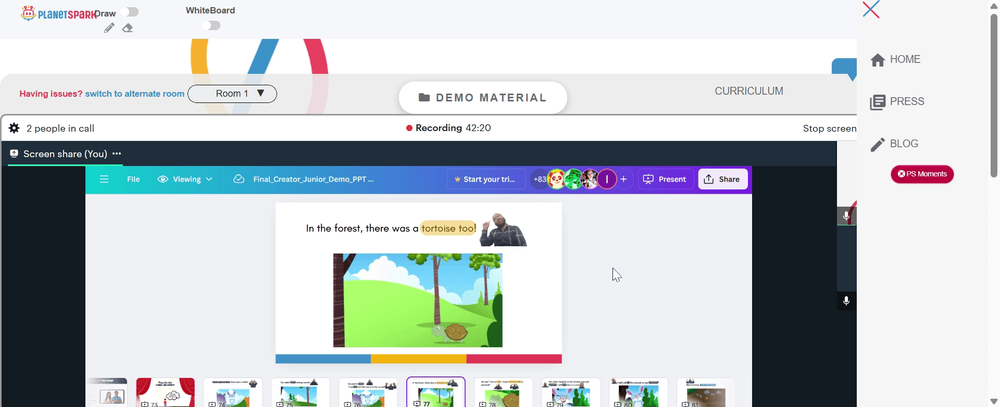Screen dimensions: 1000x407
Task: Open the PRESS menu item
Action: point(907,101)
